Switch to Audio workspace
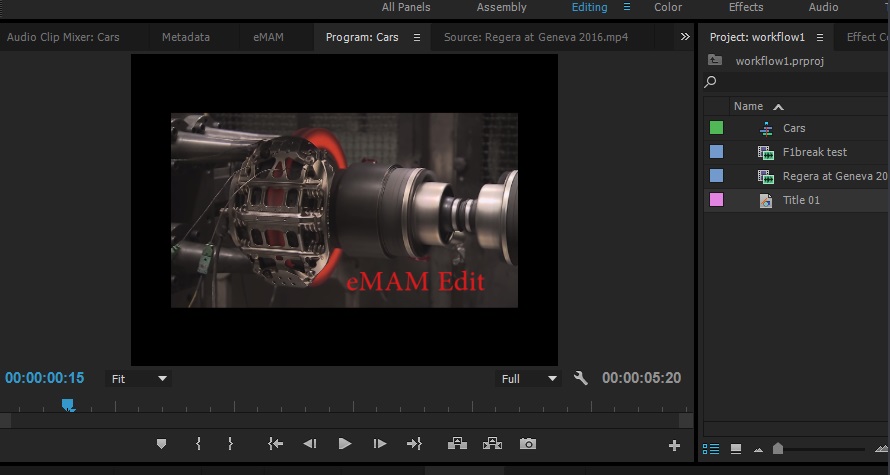This screenshot has height=475, width=890. pyautogui.click(x=823, y=7)
